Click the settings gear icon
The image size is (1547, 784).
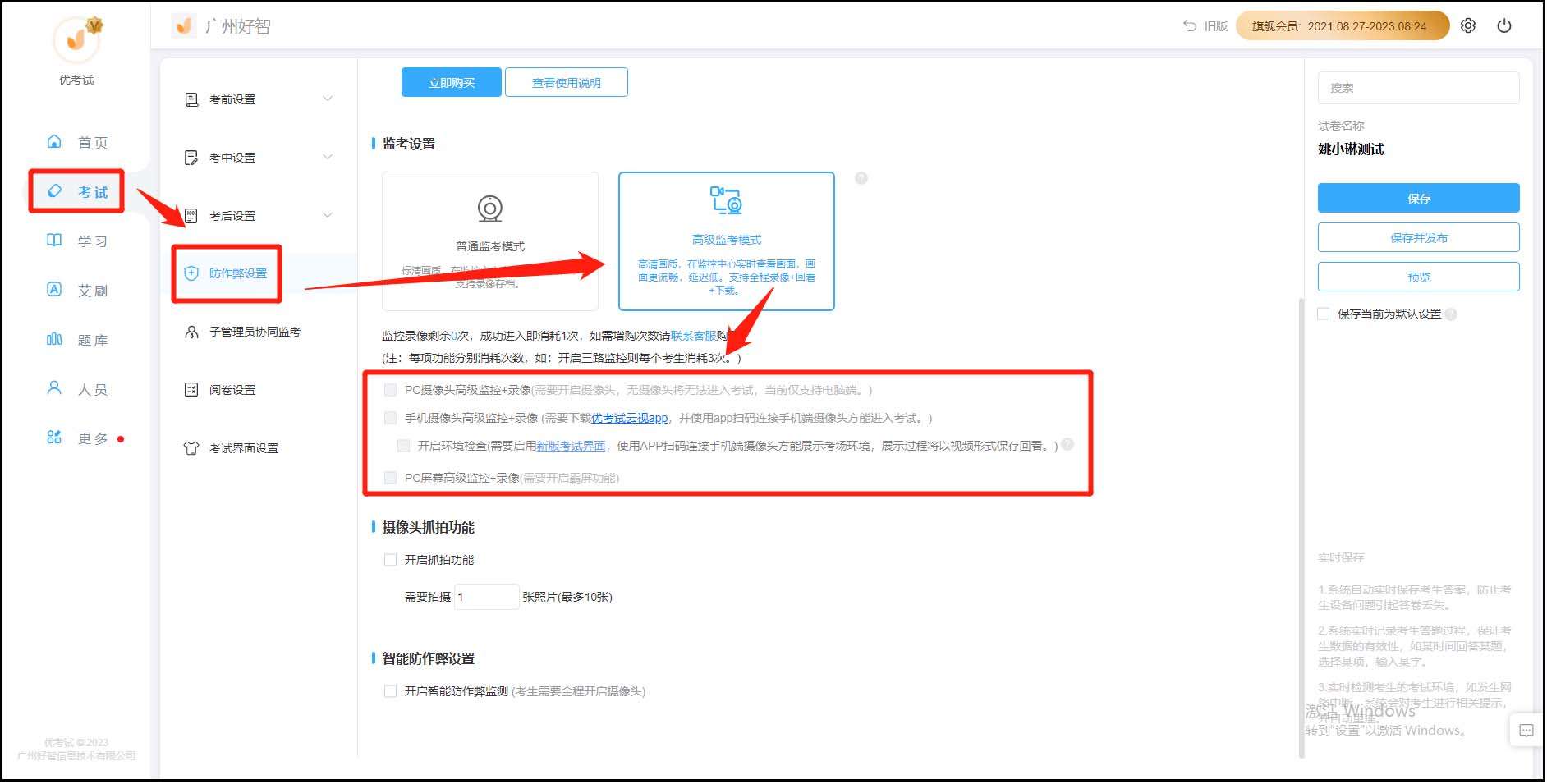1467,25
